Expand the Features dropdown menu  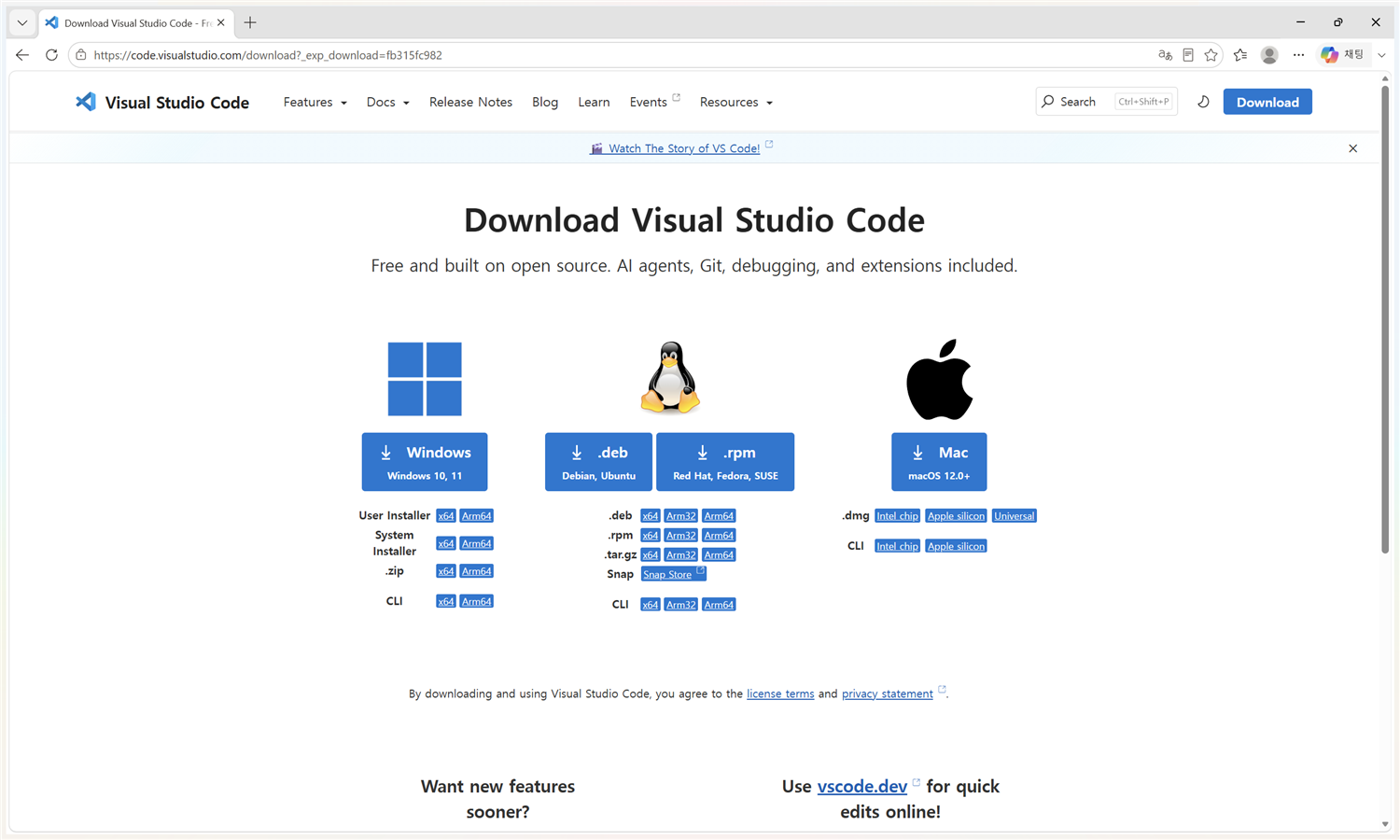tap(315, 102)
